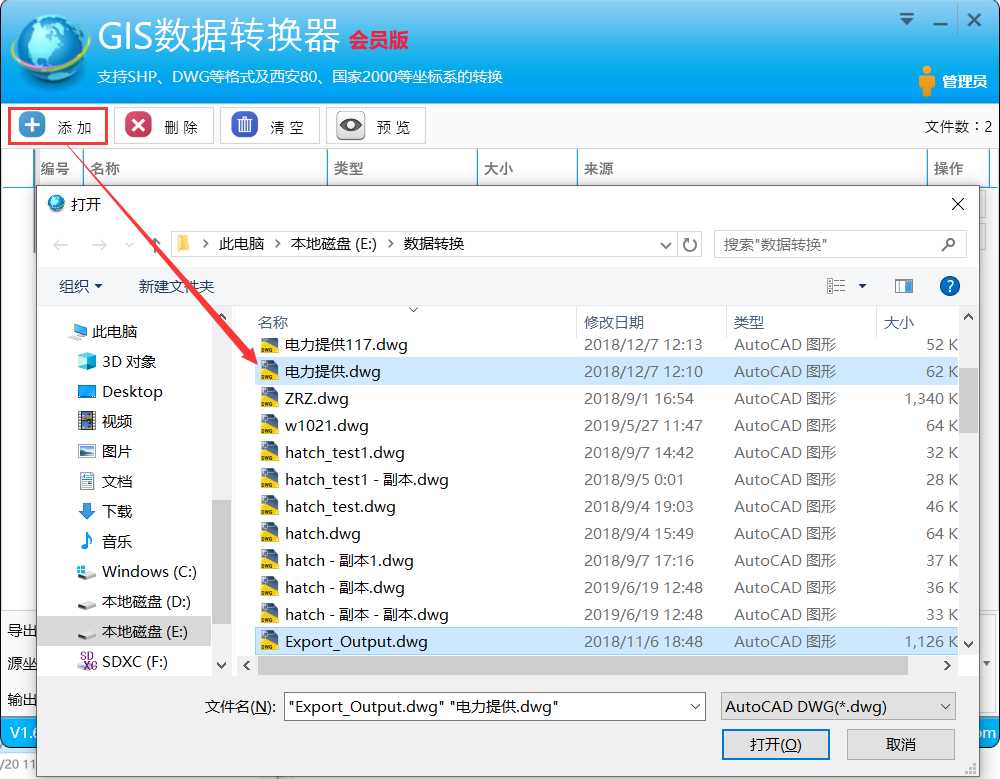Open the title bar dropdown menu icon
This screenshot has height=779, width=1000.
[x=906, y=19]
